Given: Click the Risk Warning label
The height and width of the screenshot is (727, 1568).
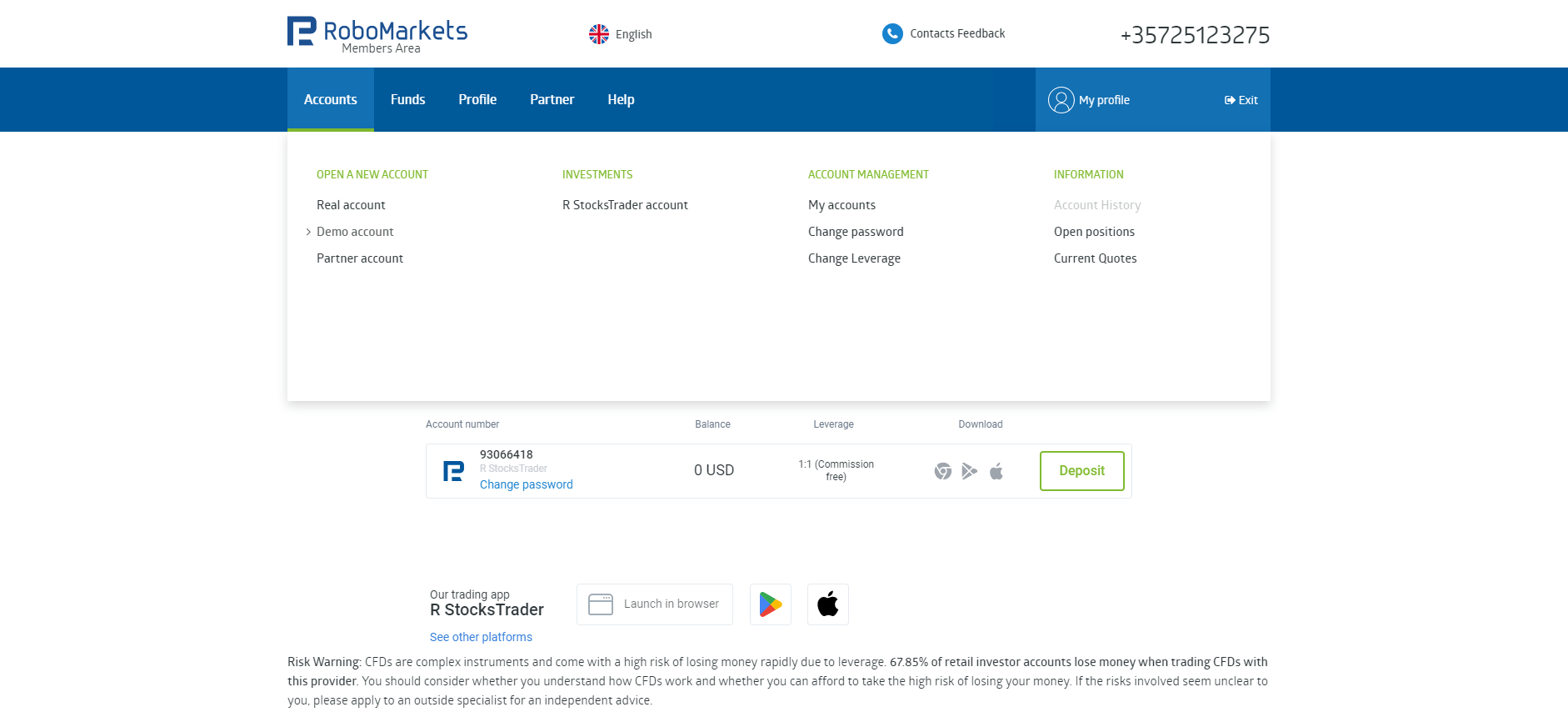Looking at the screenshot, I should [325, 662].
